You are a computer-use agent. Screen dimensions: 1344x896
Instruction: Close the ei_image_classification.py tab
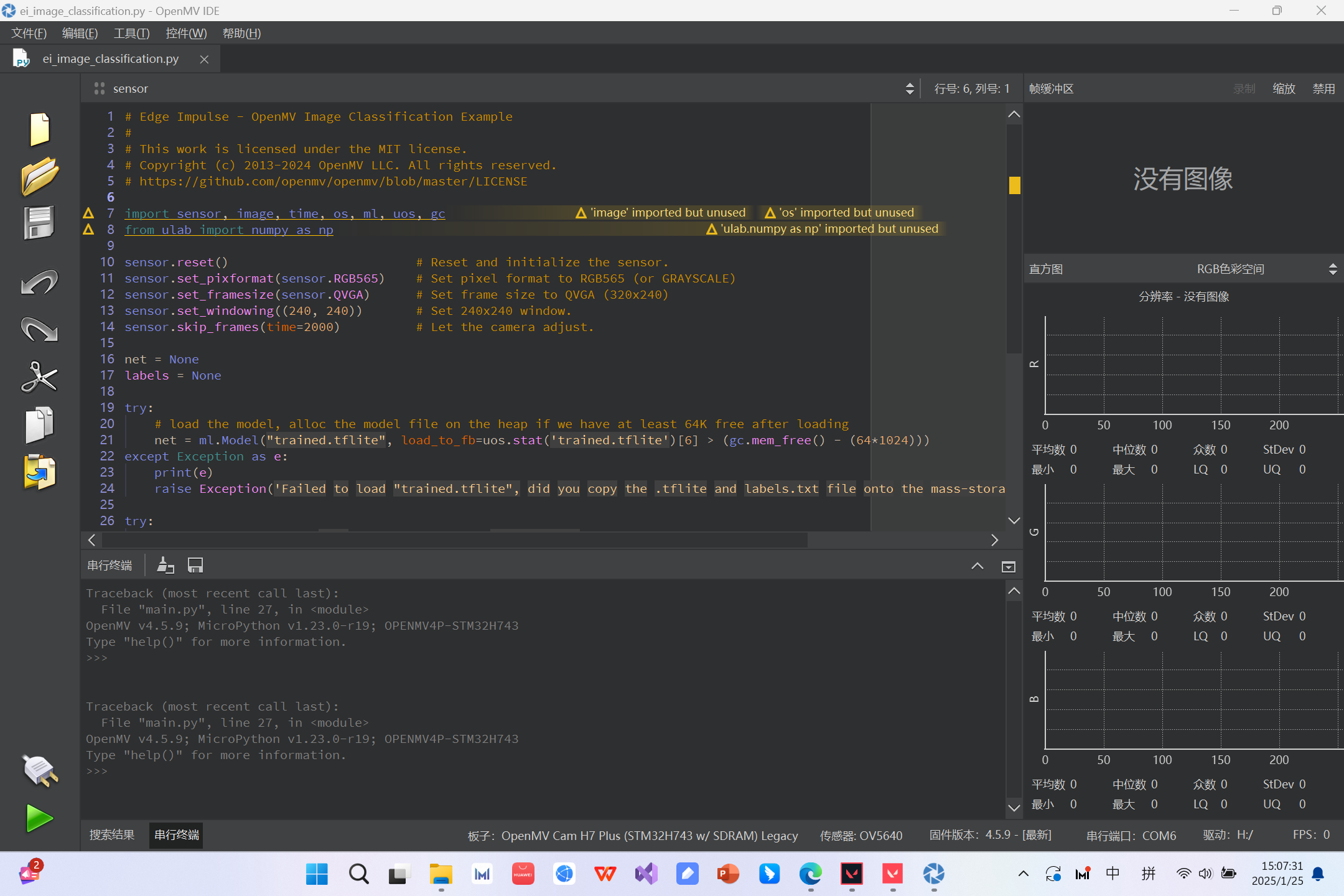click(x=204, y=59)
